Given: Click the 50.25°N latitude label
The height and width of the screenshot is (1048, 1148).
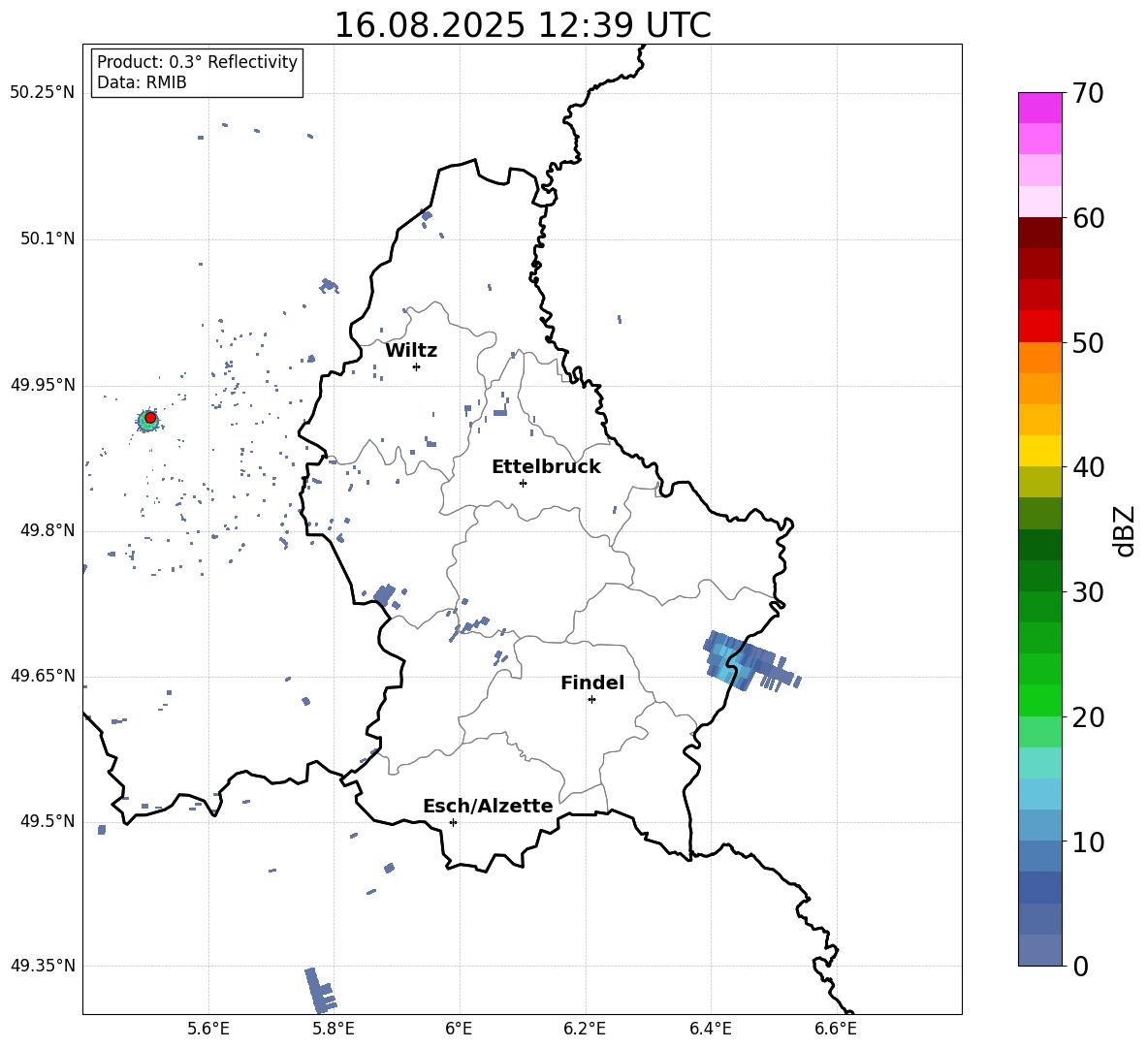Looking at the screenshot, I should pos(43,92).
